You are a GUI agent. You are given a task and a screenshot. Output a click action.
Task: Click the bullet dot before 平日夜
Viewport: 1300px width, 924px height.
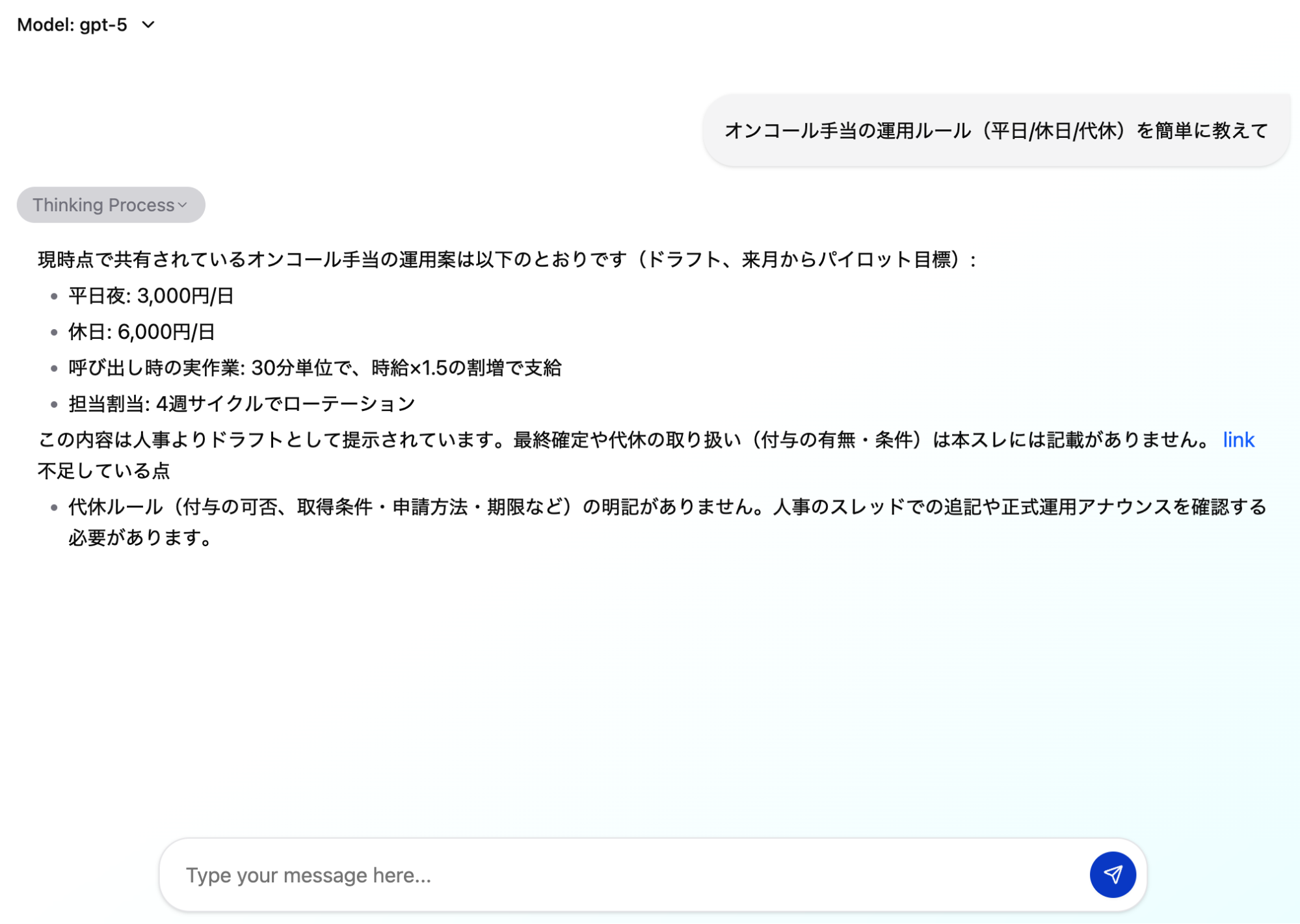point(54,297)
